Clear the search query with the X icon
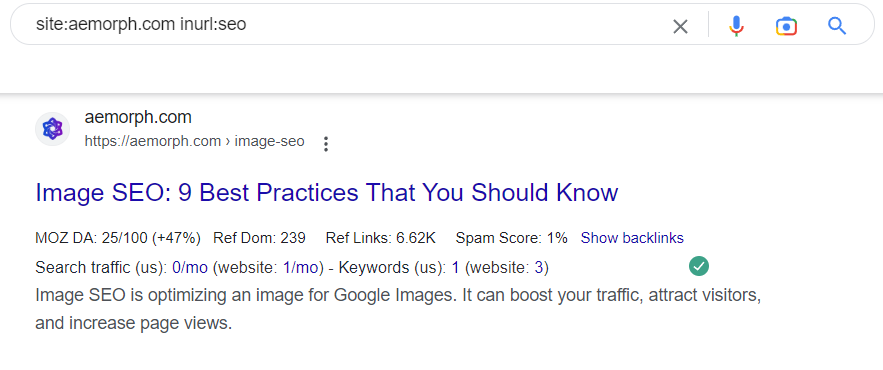Viewport: 883px width, 370px height. [680, 26]
